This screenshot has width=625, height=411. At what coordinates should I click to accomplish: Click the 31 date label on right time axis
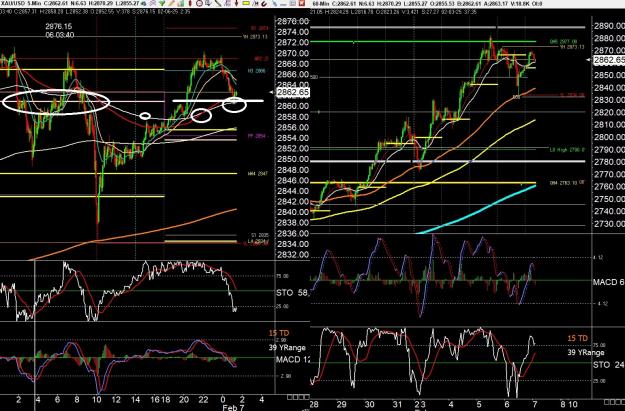(397, 404)
